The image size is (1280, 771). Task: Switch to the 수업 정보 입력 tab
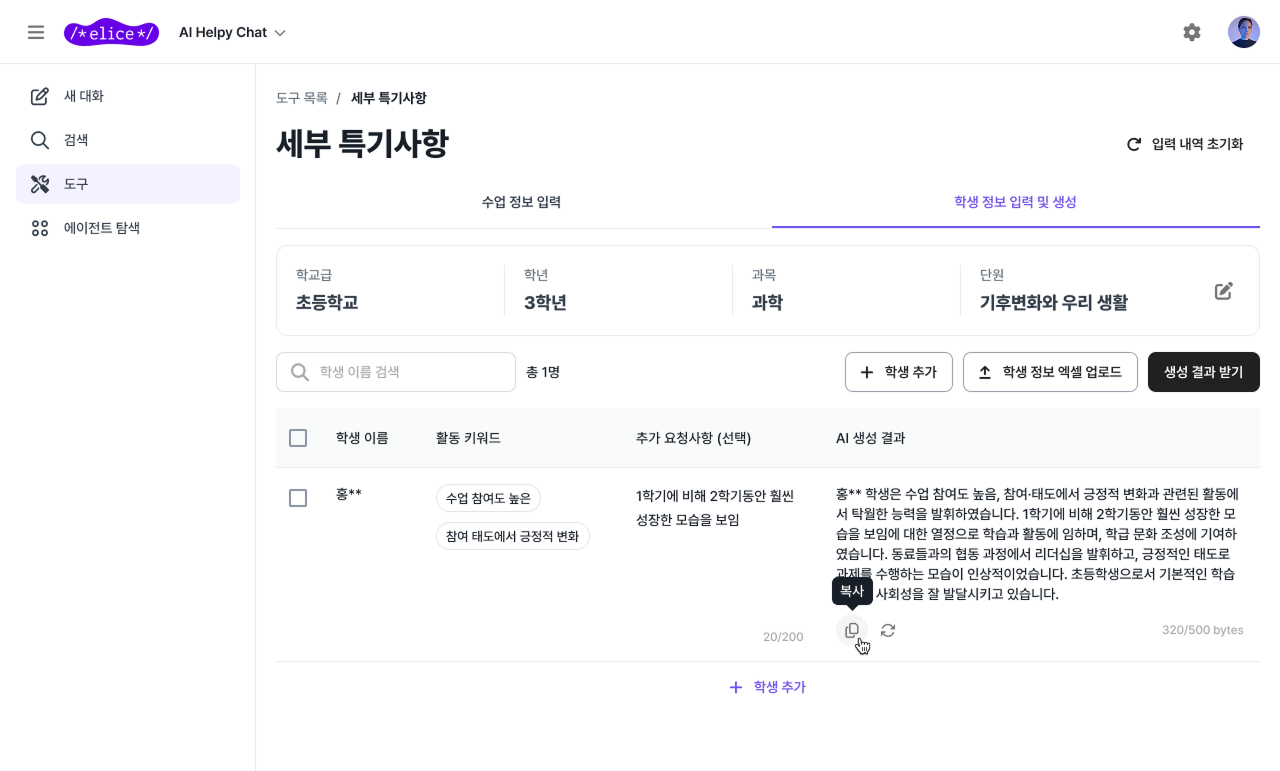(521, 201)
